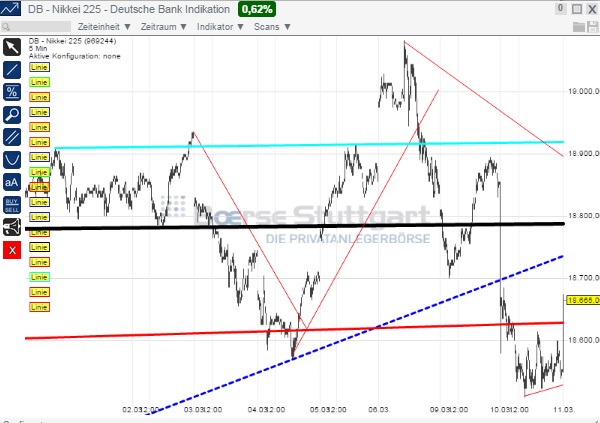Click the 02.03. date axis label
The image size is (600, 423).
point(133,410)
